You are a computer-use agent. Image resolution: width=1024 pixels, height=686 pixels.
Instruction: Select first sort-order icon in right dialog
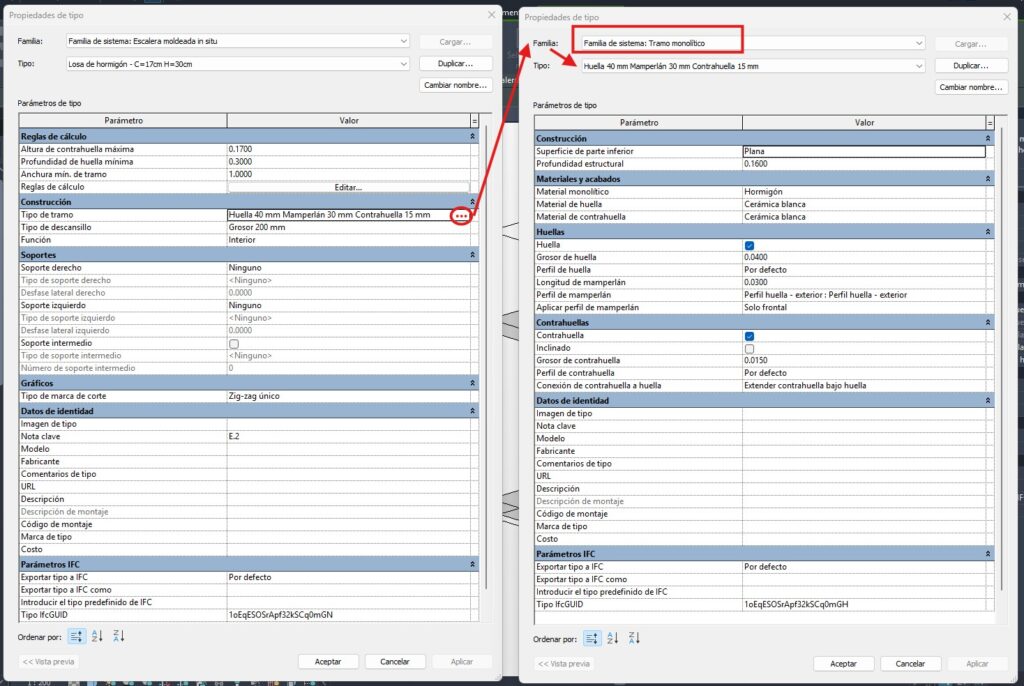pyautogui.click(x=593, y=638)
